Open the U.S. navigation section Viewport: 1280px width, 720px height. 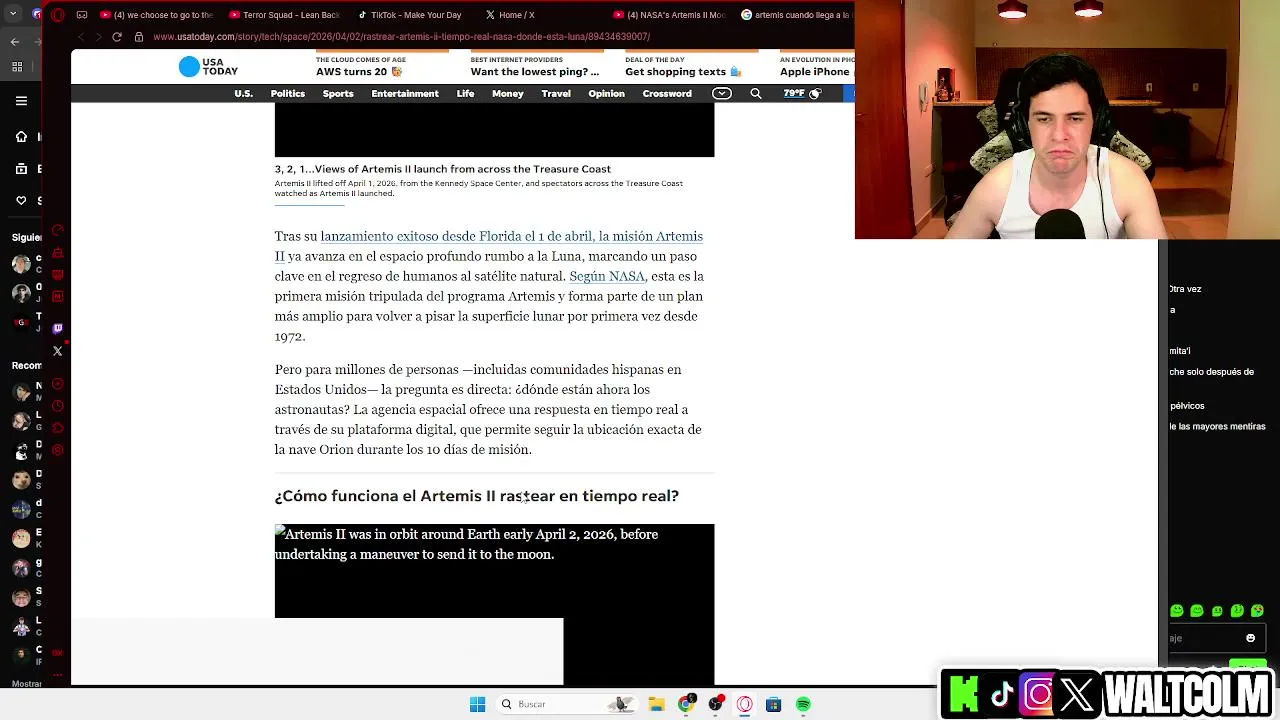pyautogui.click(x=243, y=93)
